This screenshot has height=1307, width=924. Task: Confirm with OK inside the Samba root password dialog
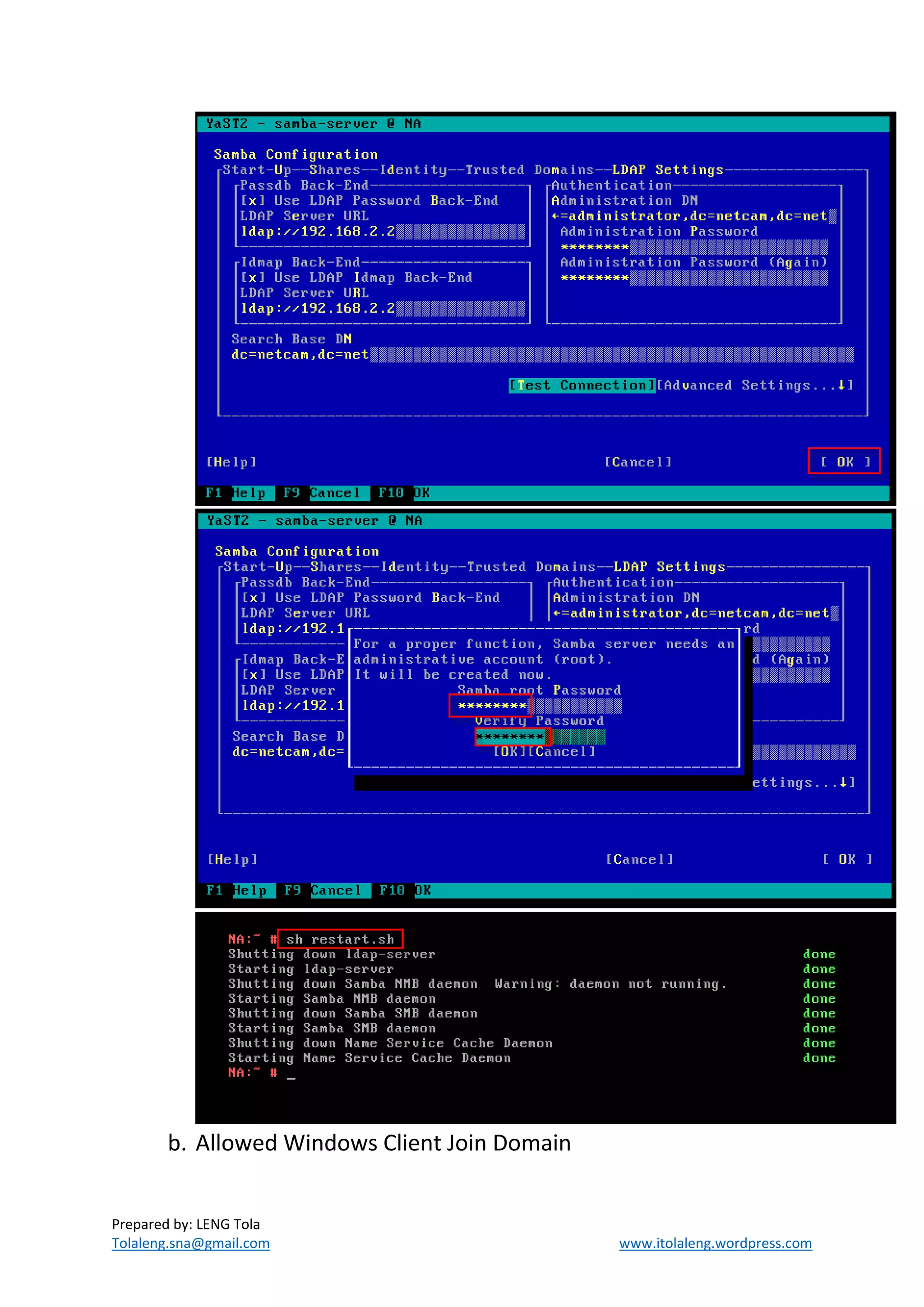pyautogui.click(x=510, y=752)
